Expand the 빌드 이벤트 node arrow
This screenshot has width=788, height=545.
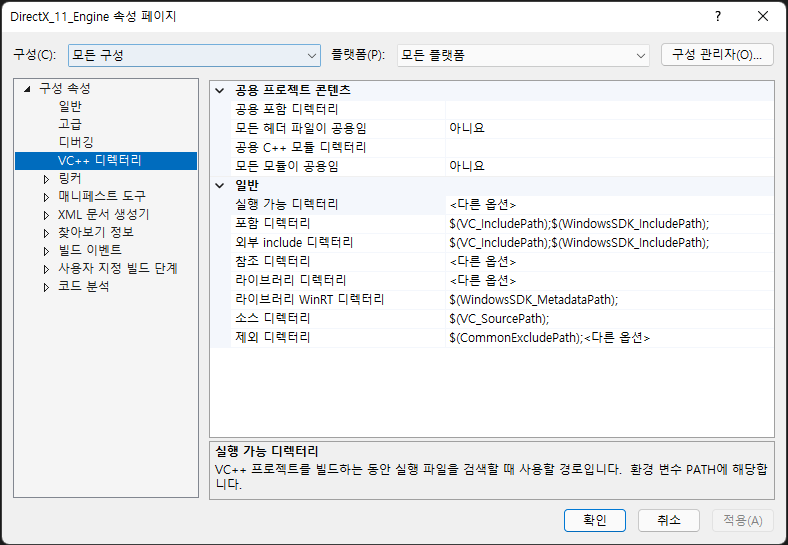(46, 251)
